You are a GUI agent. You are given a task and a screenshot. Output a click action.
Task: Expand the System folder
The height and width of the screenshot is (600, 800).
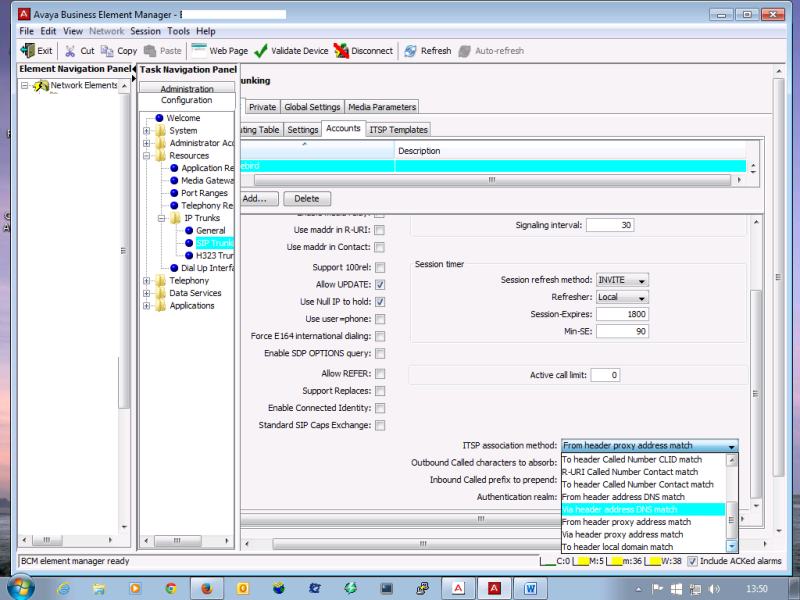[146, 131]
